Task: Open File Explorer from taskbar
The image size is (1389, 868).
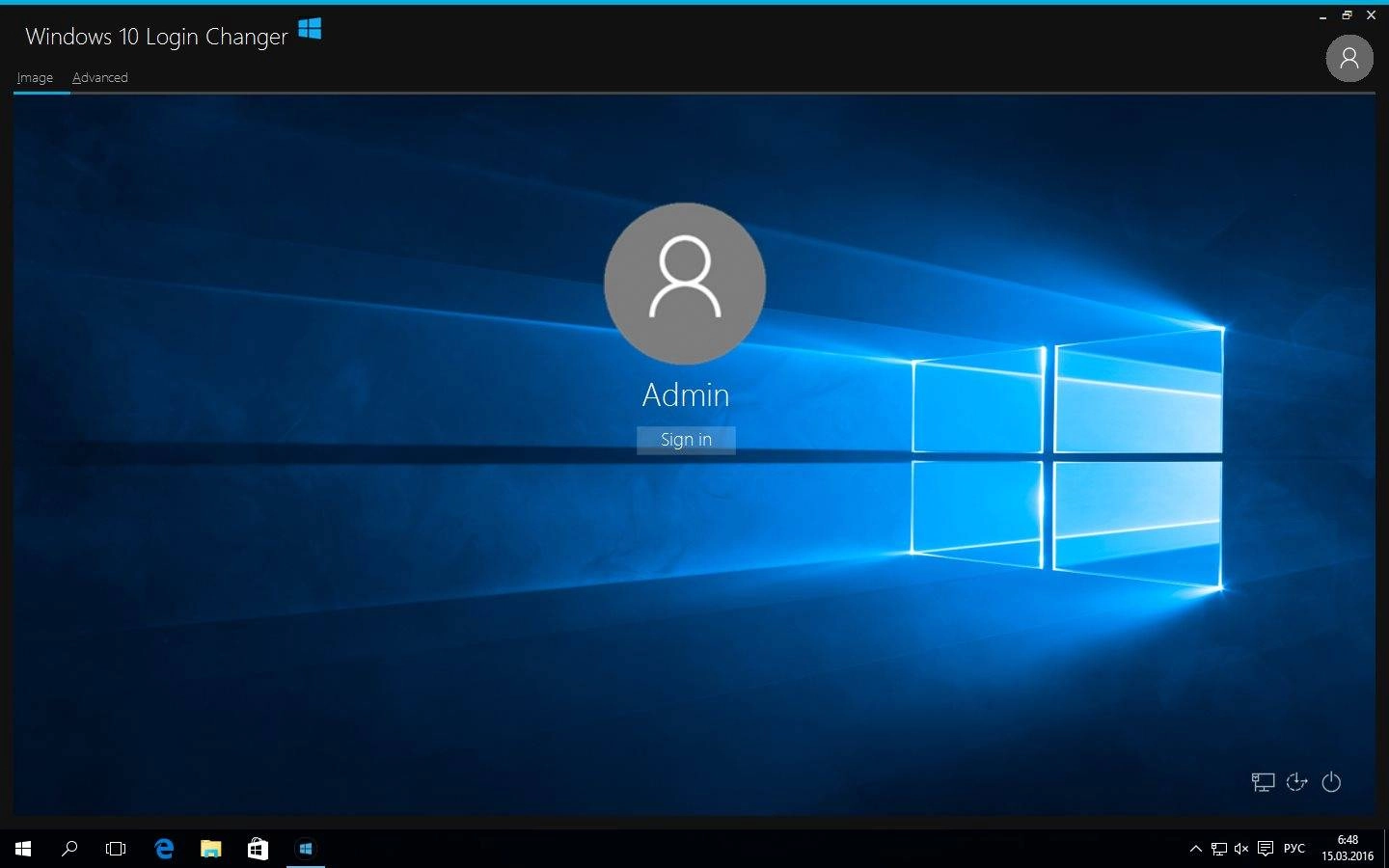Action: click(x=210, y=849)
